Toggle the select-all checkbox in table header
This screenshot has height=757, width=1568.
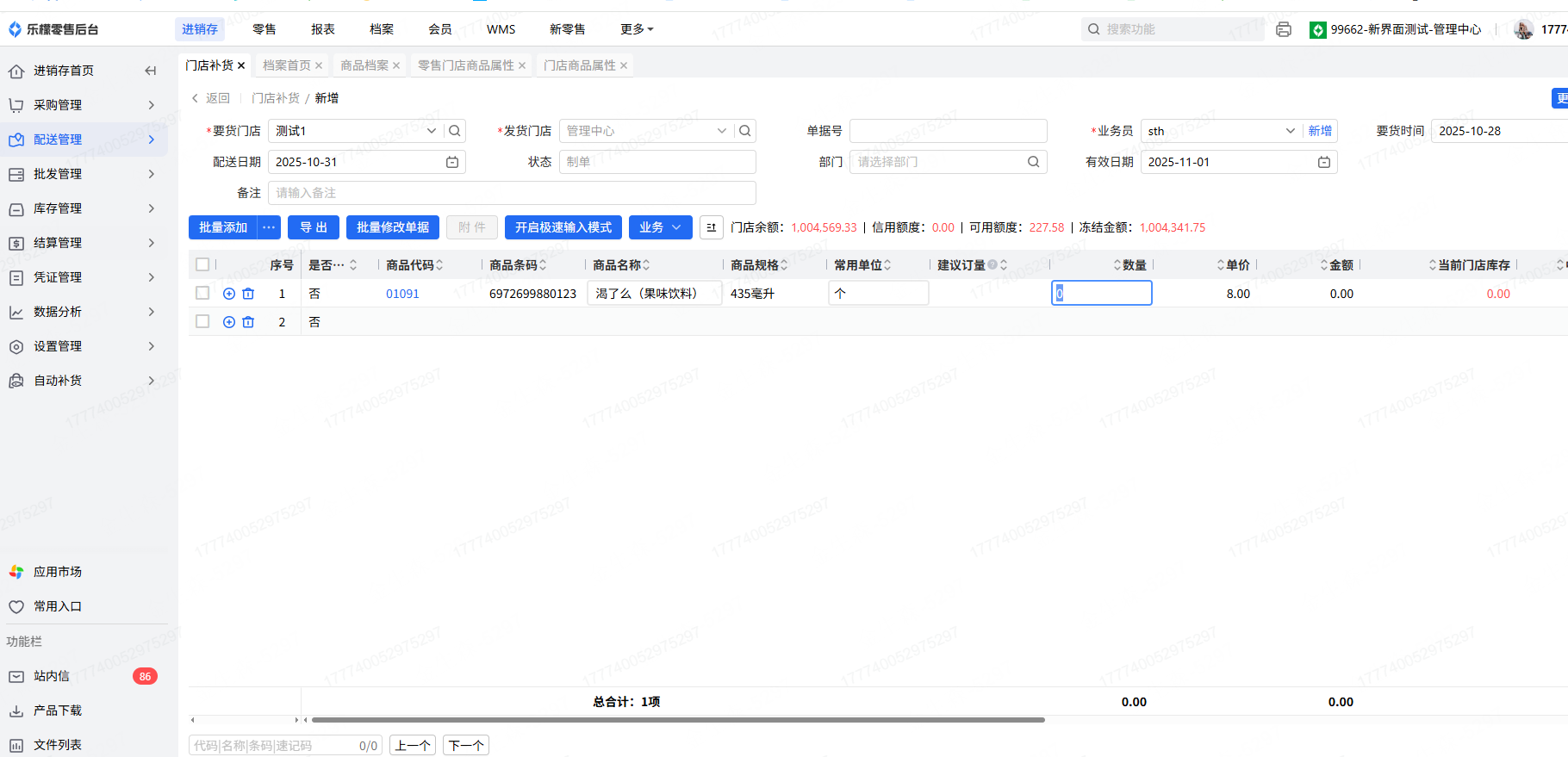click(202, 264)
